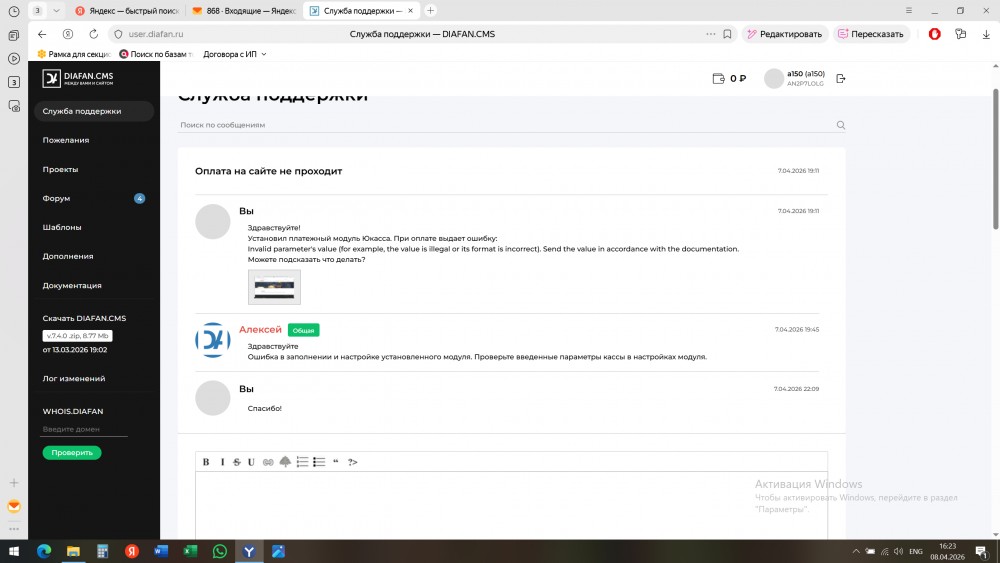Image resolution: width=1000 pixels, height=563 pixels.
Task: Insert a link using the editor chain icon
Action: (268, 462)
